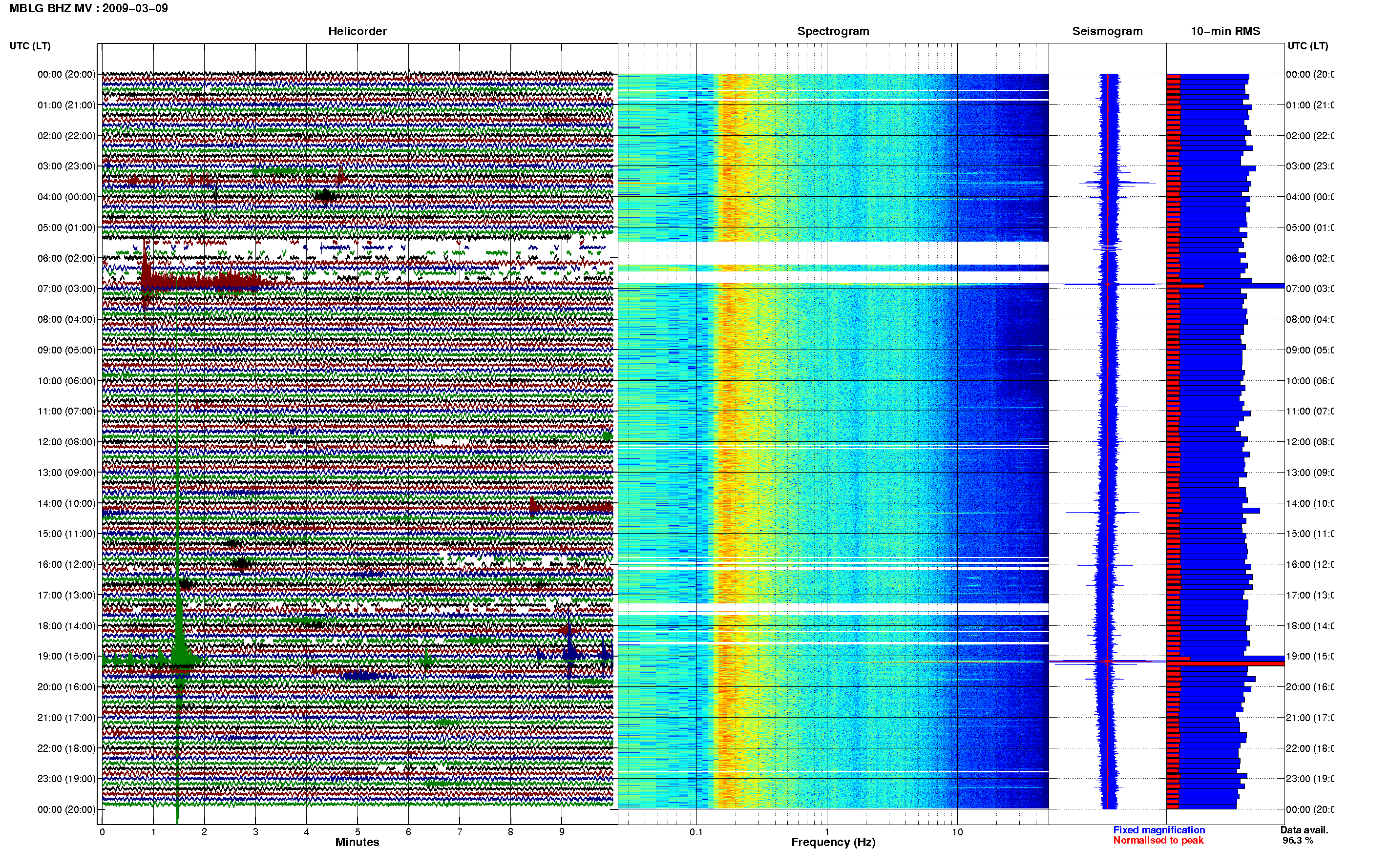
Task: Click the Minutes axis tick label 5
Action: click(357, 832)
